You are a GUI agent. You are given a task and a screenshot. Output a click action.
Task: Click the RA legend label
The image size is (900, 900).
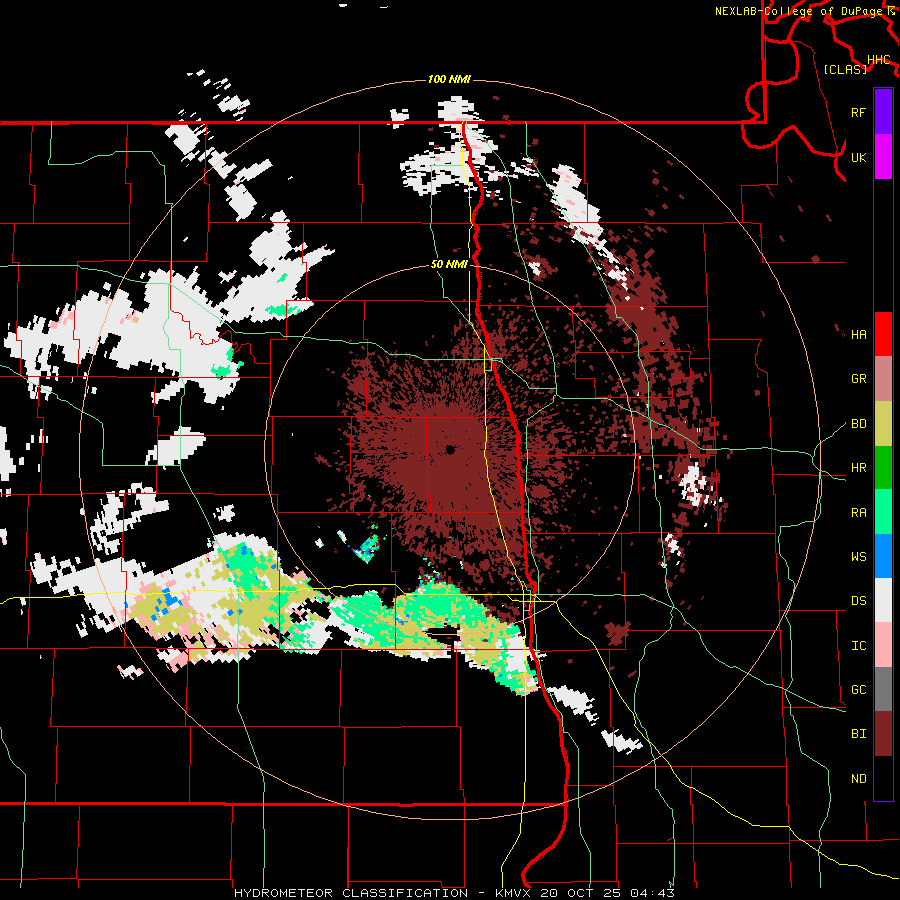click(x=859, y=513)
